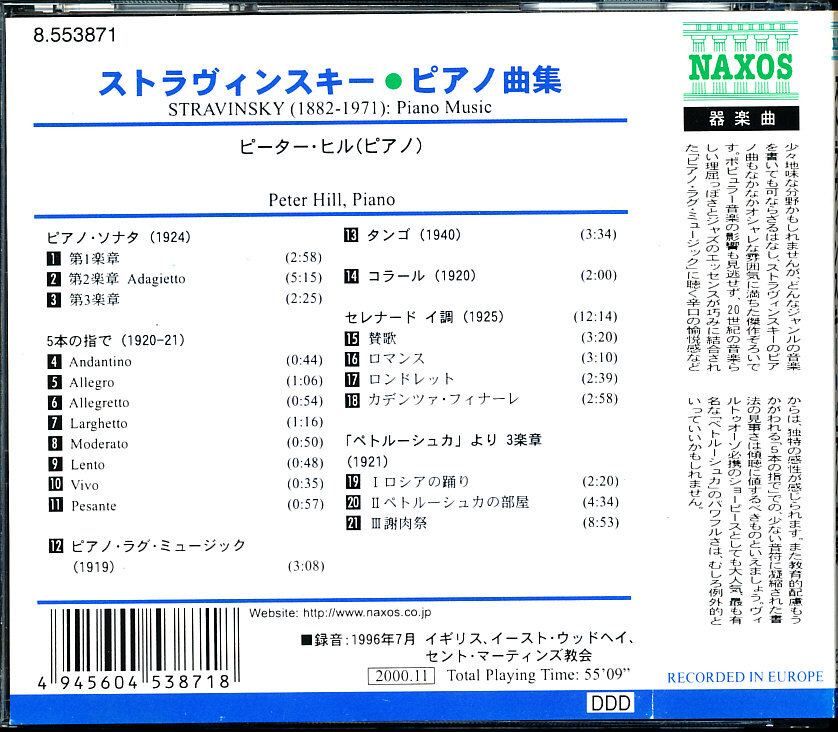Viewport: 838px width, 732px height.
Task: Click the ピアノ・ソナタ (1924) heading
Action: pos(119,237)
